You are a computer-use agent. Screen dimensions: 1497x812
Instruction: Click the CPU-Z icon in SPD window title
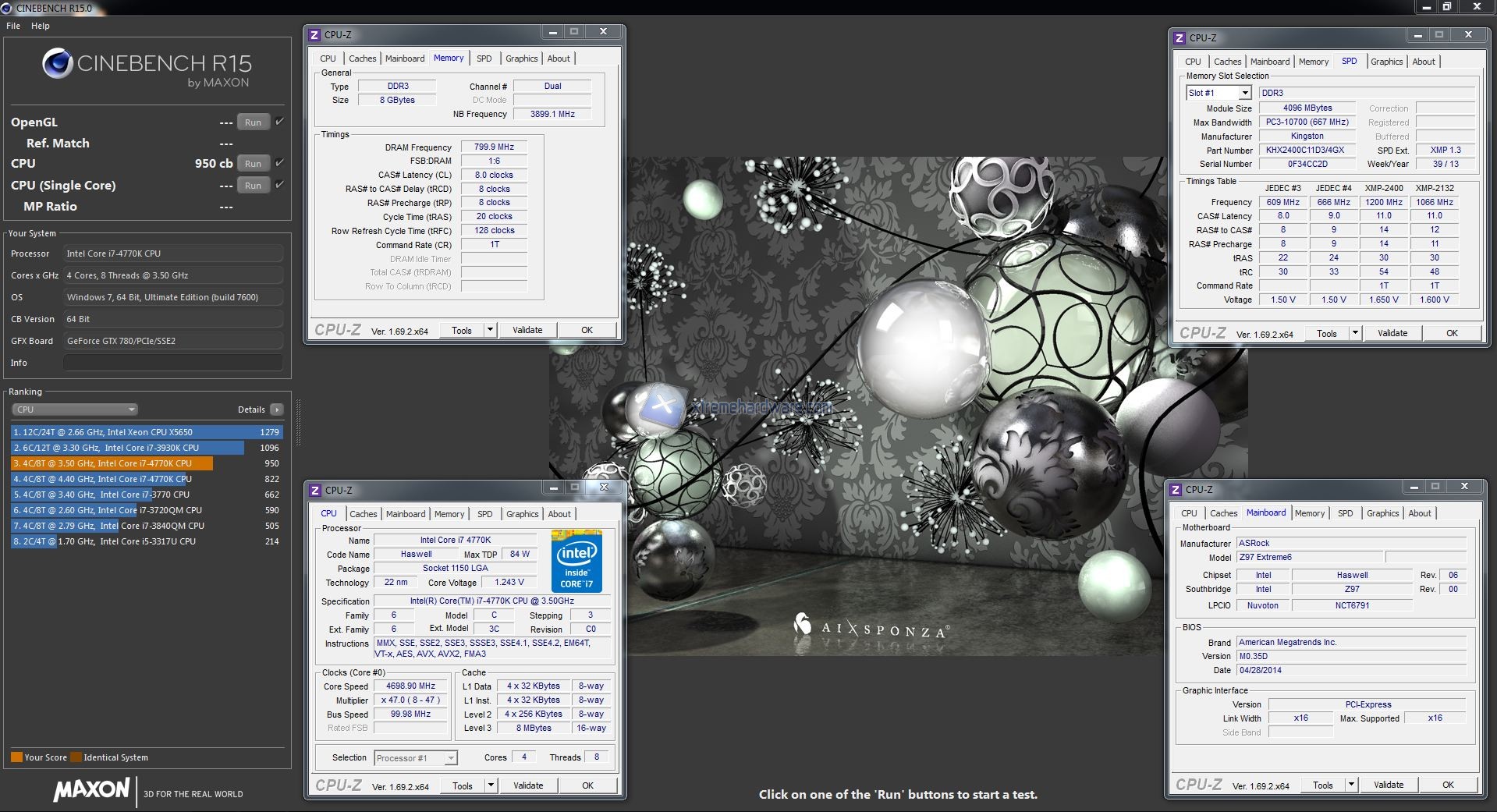[1180, 38]
